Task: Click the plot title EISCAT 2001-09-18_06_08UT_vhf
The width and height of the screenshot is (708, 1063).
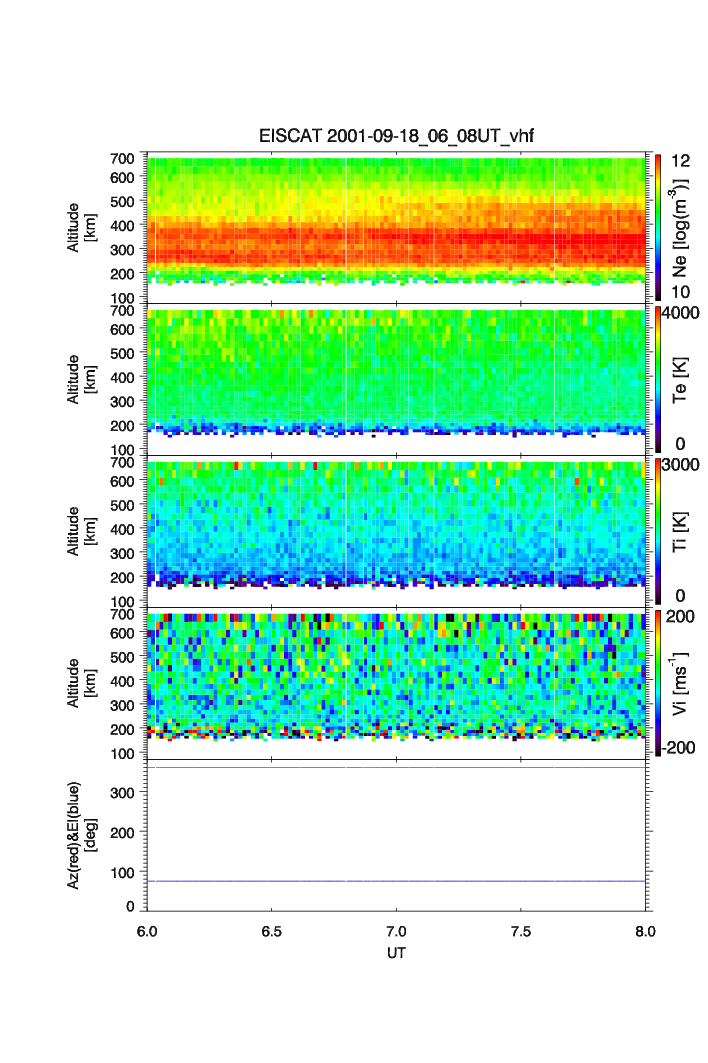Action: coord(397,137)
